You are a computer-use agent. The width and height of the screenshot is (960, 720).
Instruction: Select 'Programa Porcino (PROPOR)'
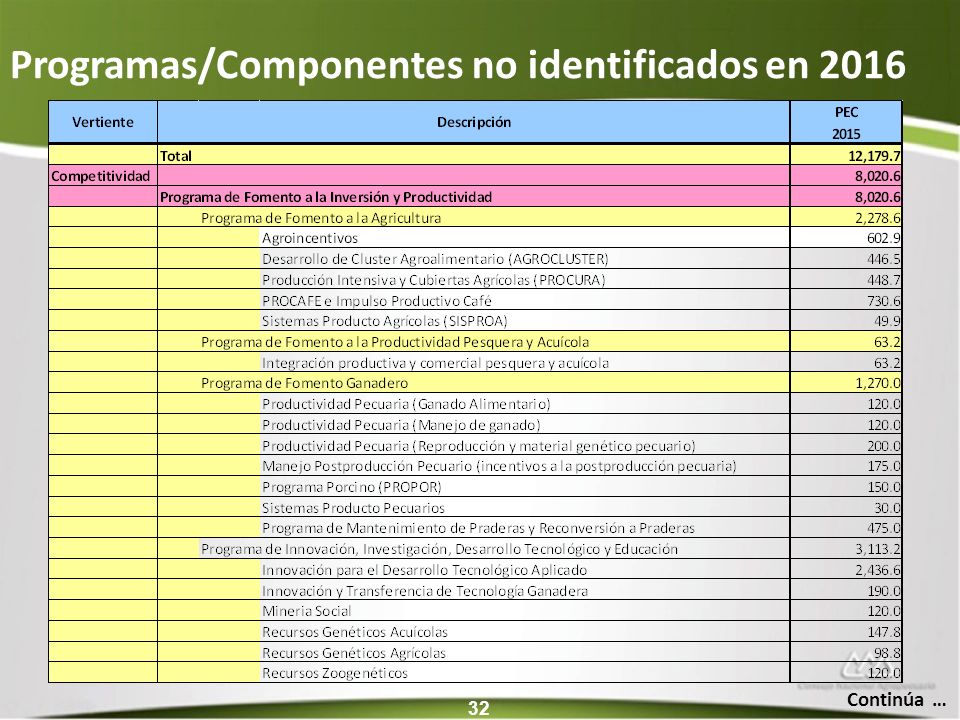(351, 487)
